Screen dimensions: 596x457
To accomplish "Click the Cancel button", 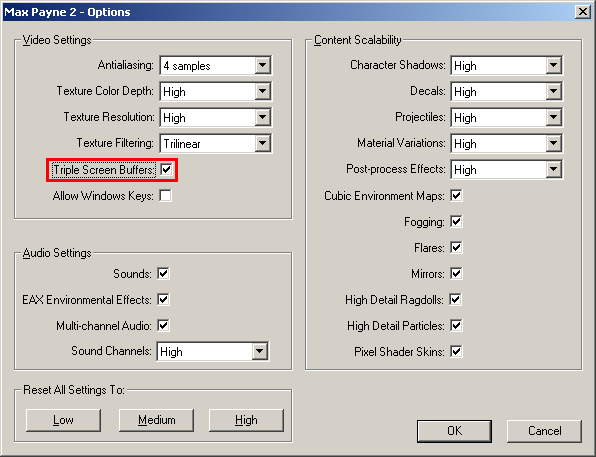I will point(544,431).
